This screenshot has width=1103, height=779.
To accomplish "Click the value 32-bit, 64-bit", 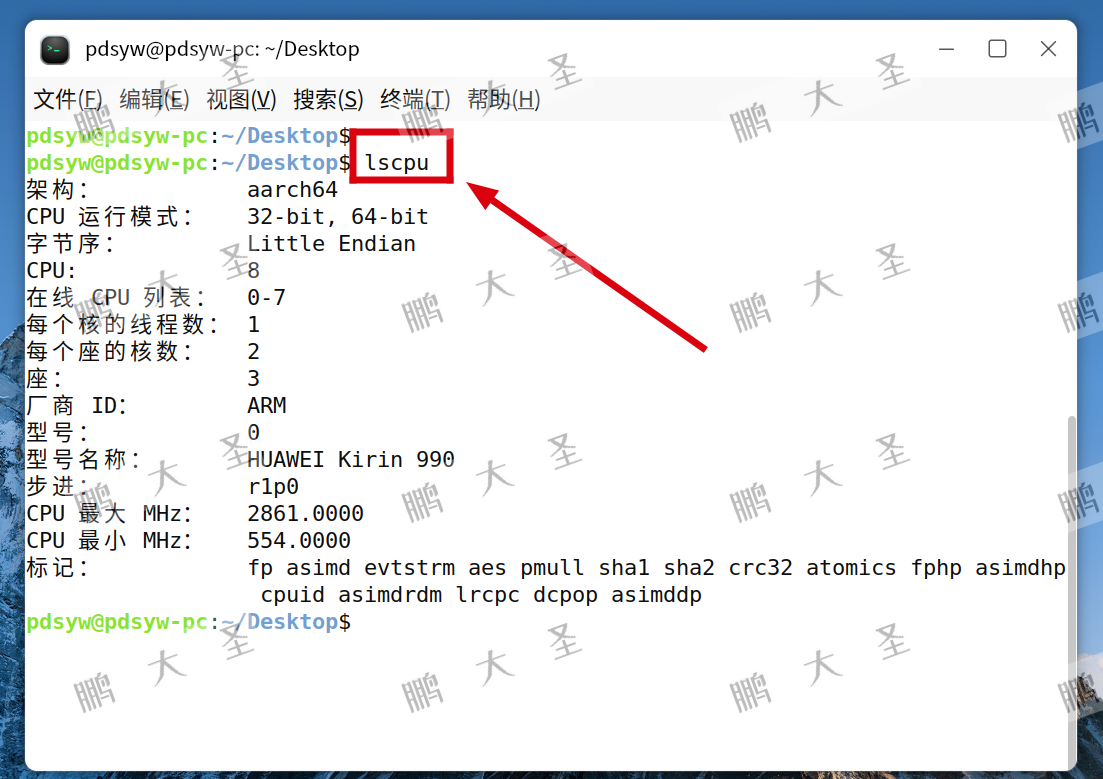I will click(338, 217).
